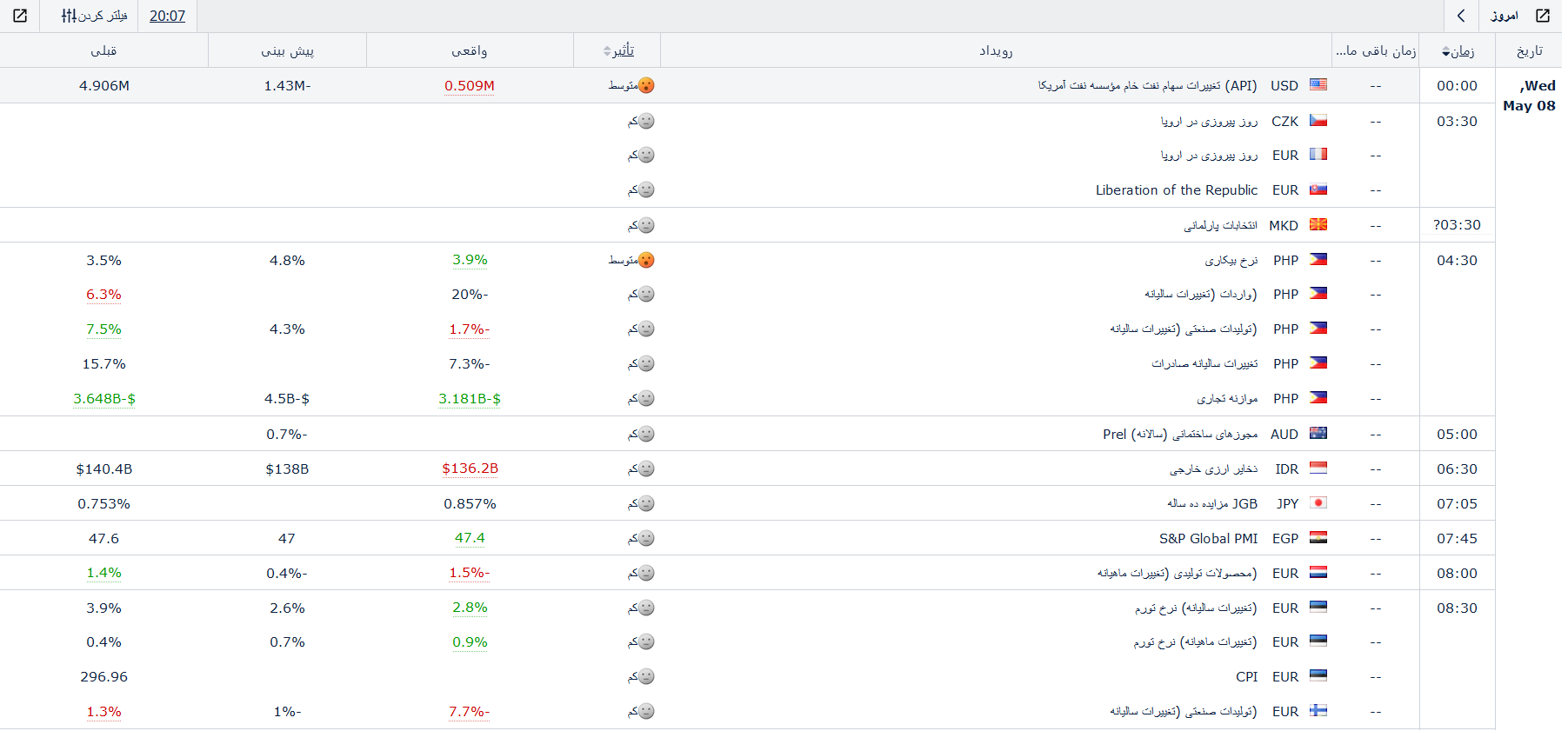Click the actual value 47.4
The image size is (1568, 731).
pos(470,537)
